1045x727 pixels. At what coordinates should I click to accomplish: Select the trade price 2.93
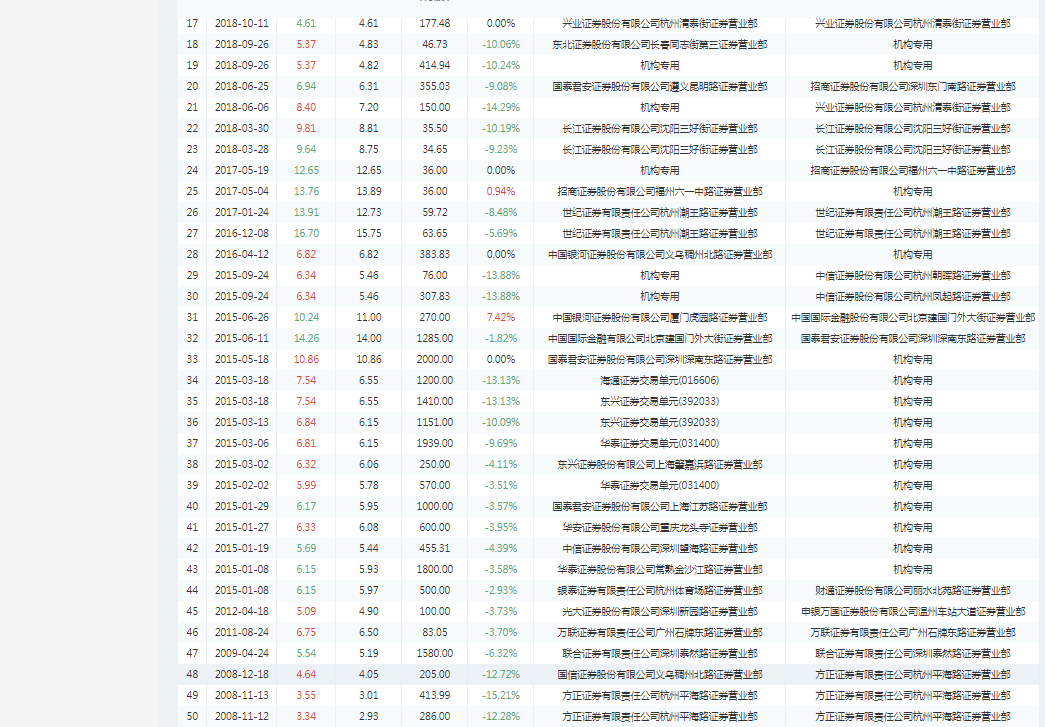369,716
